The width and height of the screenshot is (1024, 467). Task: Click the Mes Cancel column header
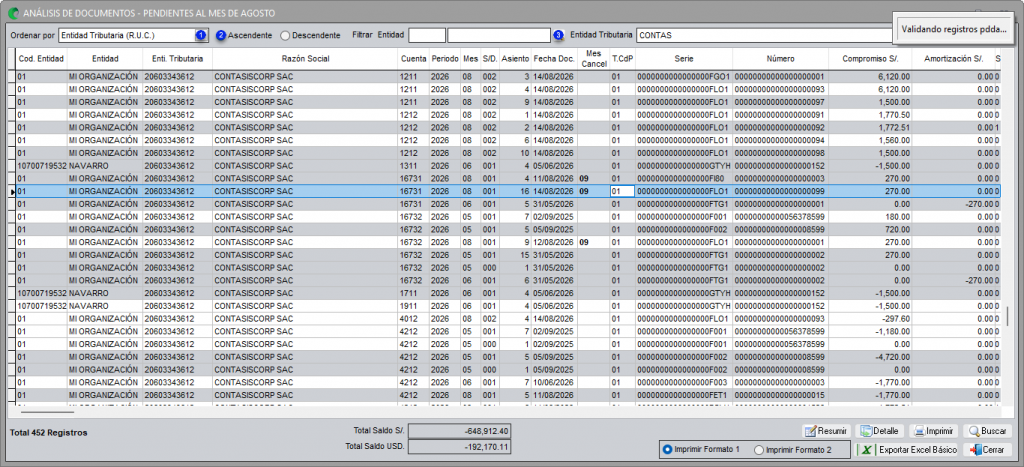(593, 59)
